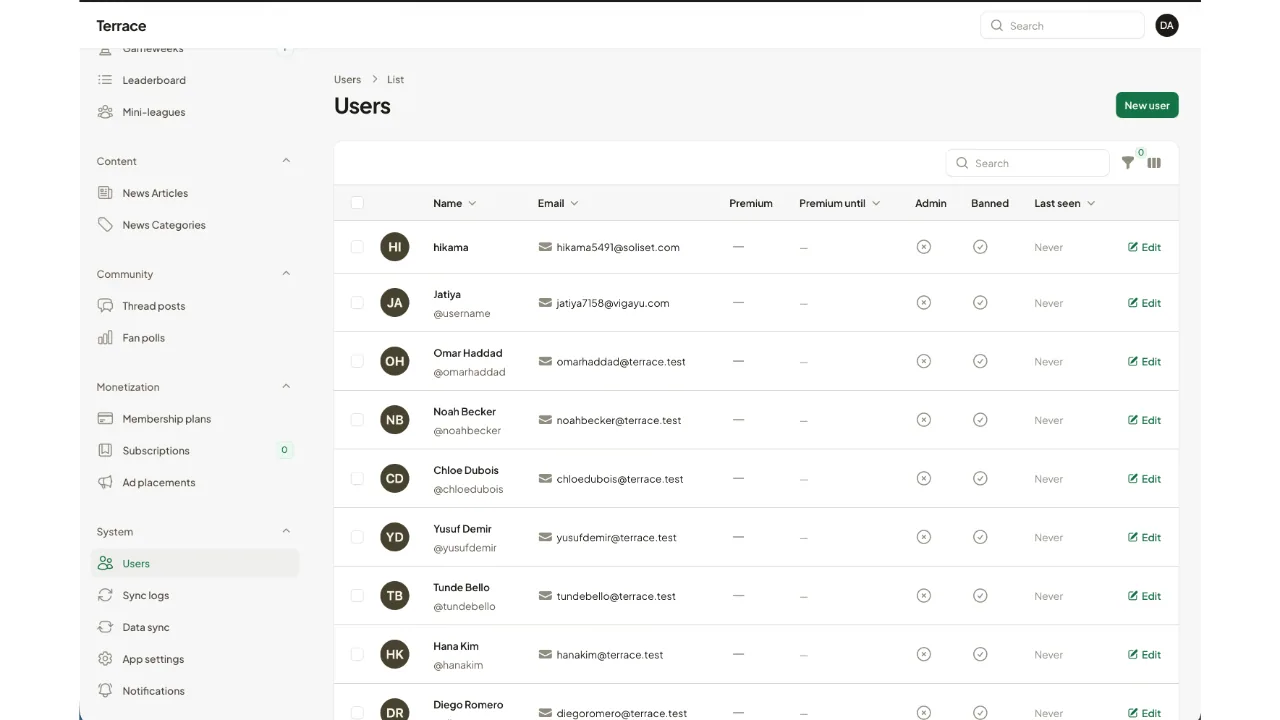
Task: Select the checkbox for hikama row
Action: (x=357, y=247)
